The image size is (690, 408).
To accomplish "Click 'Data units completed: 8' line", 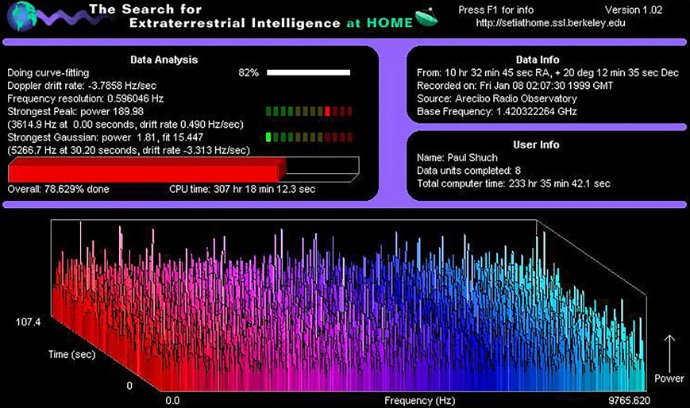I will [469, 170].
